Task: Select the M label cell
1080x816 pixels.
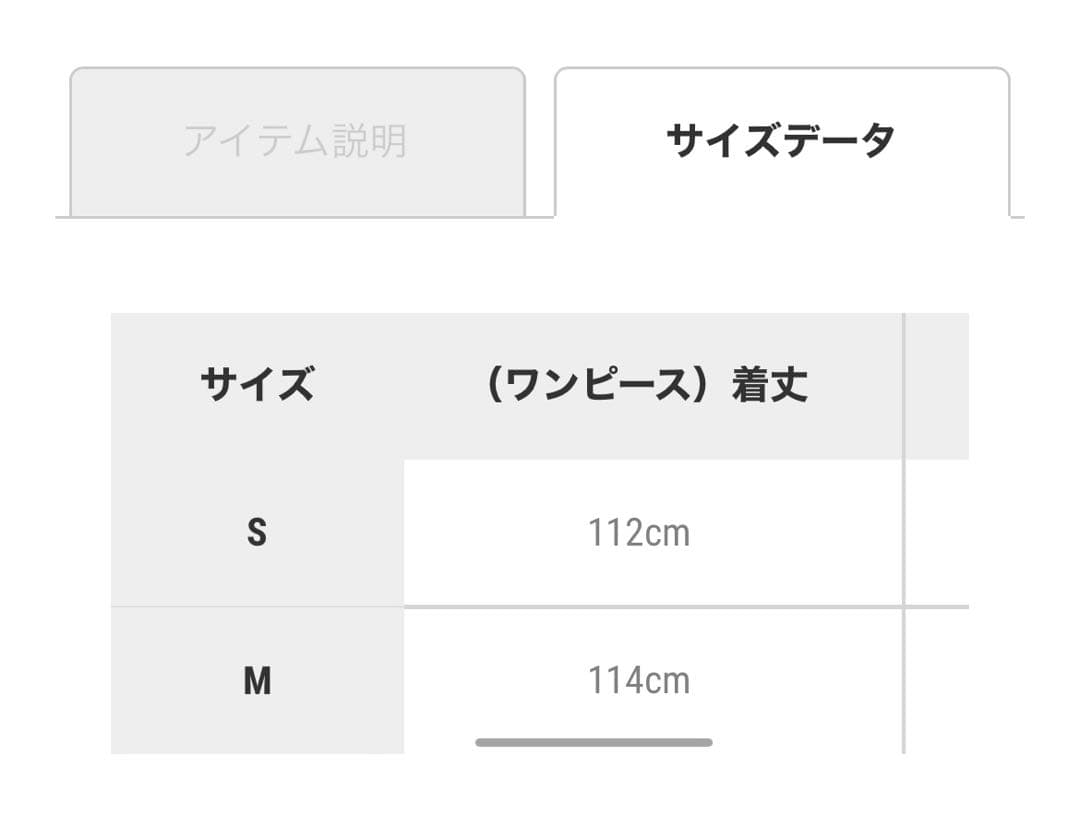Action: coord(257,681)
